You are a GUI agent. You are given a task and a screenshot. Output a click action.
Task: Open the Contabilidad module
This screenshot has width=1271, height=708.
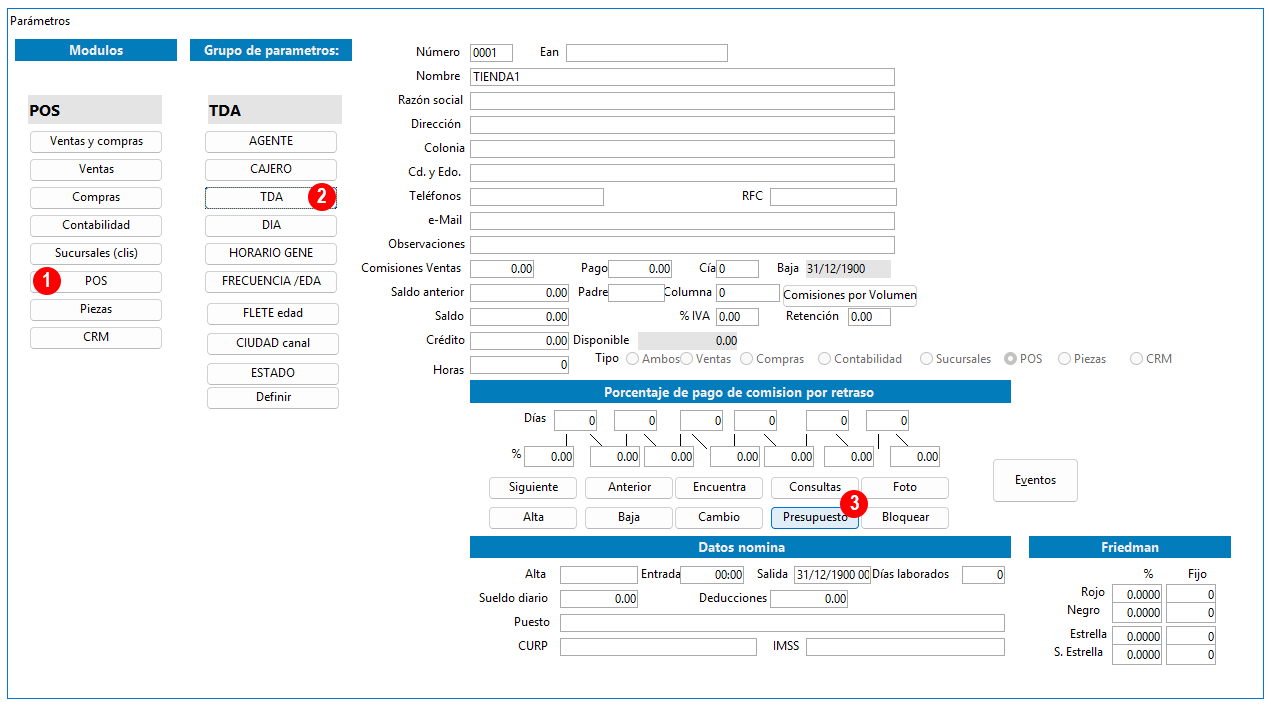(x=96, y=226)
